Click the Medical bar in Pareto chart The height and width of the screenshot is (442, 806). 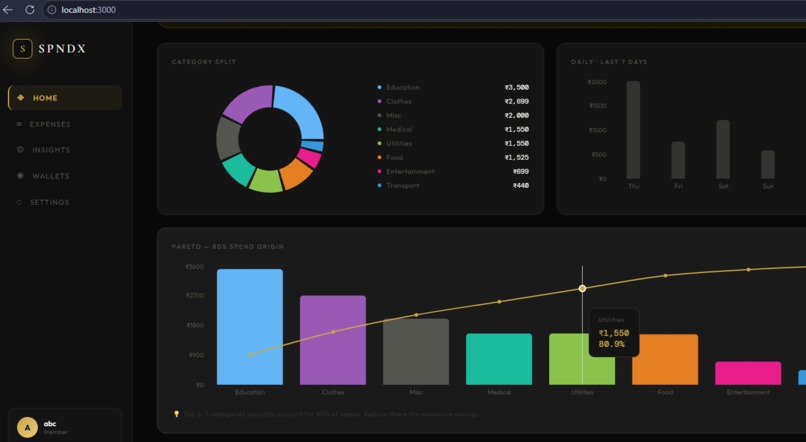tap(499, 359)
